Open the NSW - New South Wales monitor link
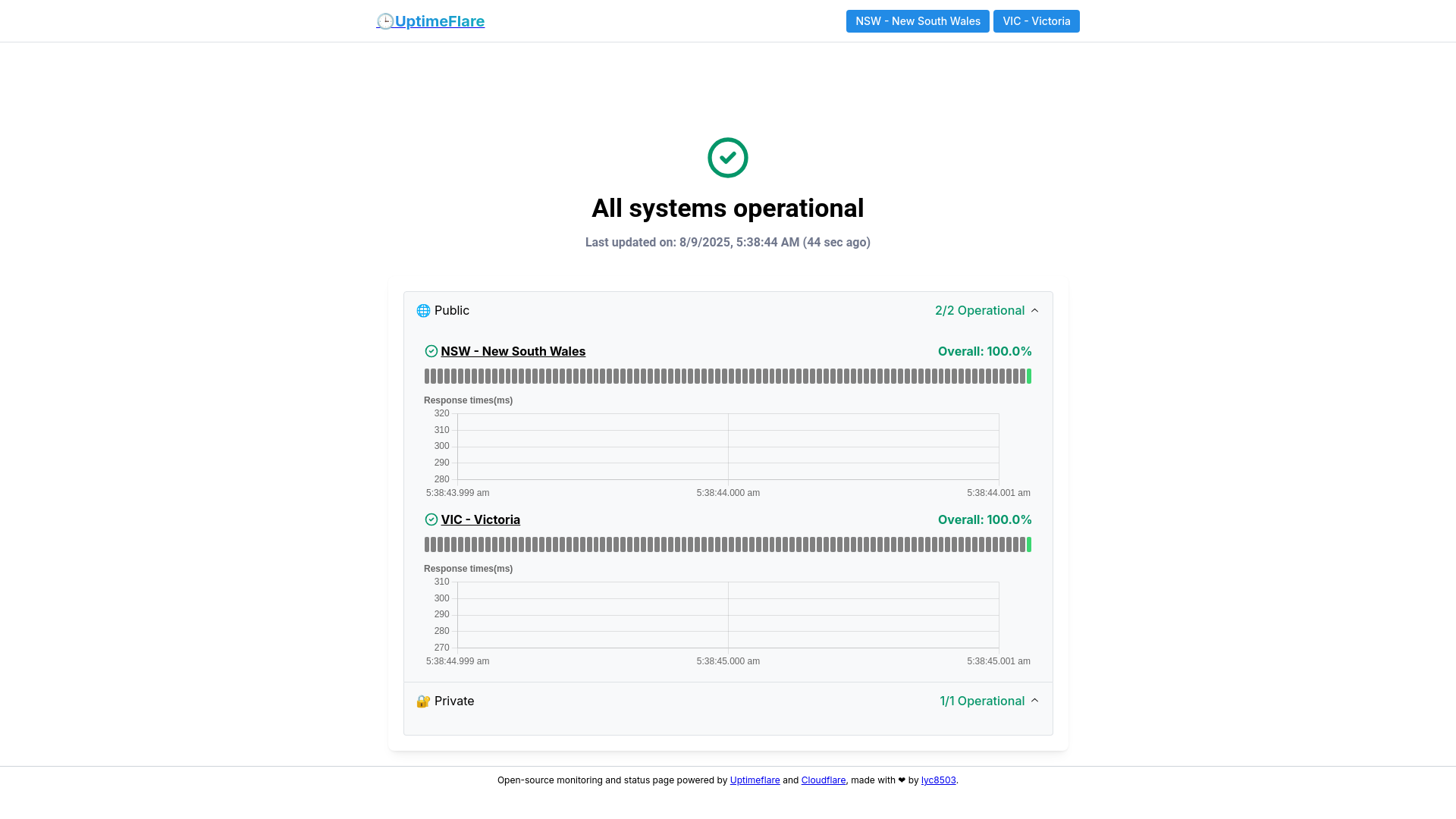The height and width of the screenshot is (819, 1456). click(x=513, y=351)
